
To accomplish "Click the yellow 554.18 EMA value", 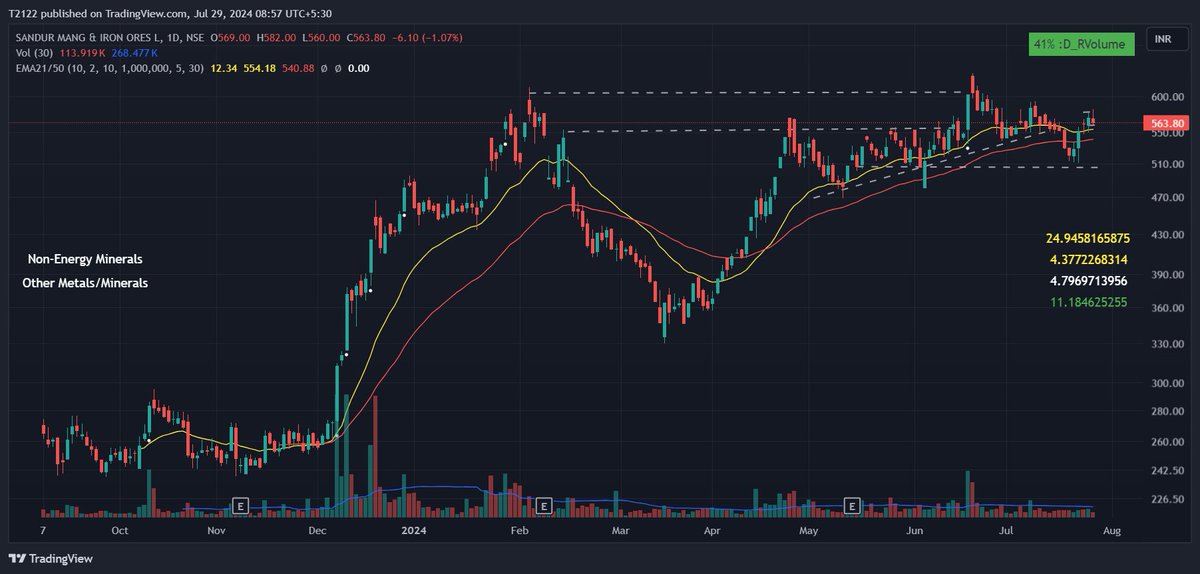I will [259, 68].
